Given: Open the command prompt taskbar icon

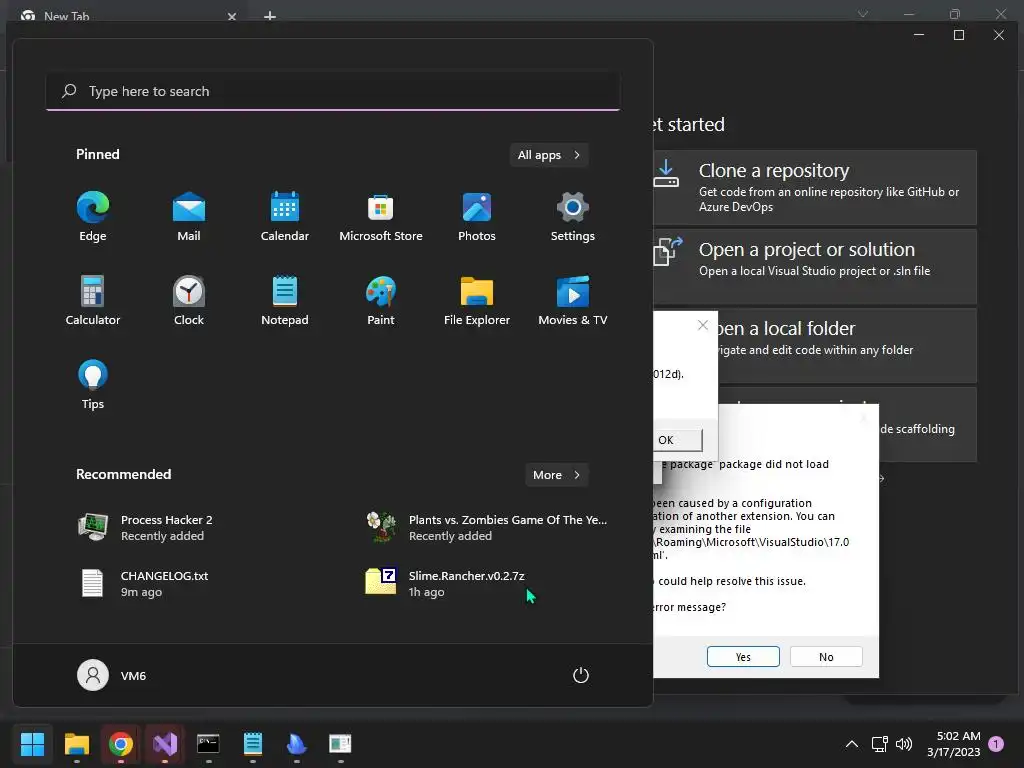Looking at the screenshot, I should 208,744.
